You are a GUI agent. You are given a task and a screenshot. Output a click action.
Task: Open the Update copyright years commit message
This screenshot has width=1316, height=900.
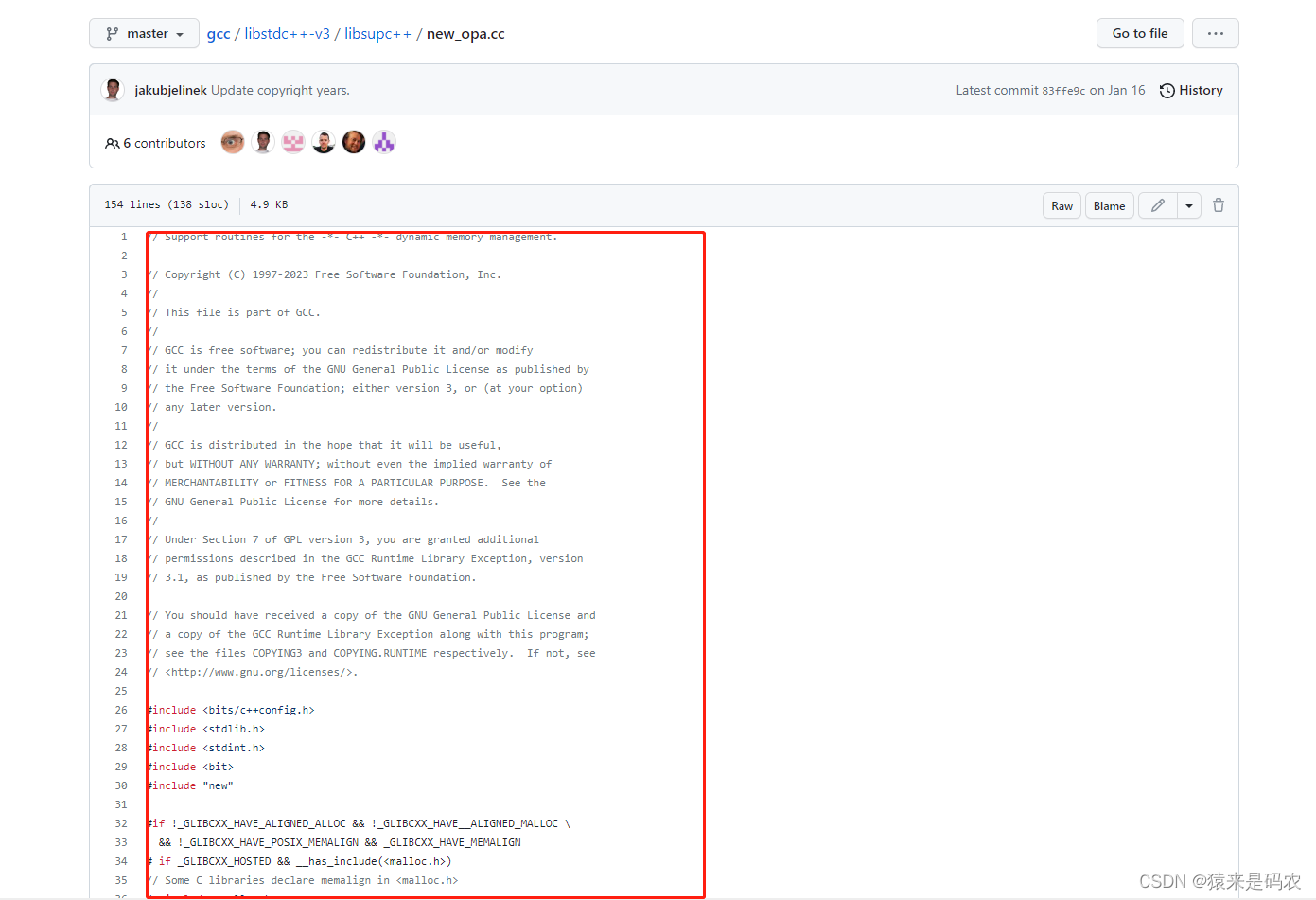coord(280,91)
